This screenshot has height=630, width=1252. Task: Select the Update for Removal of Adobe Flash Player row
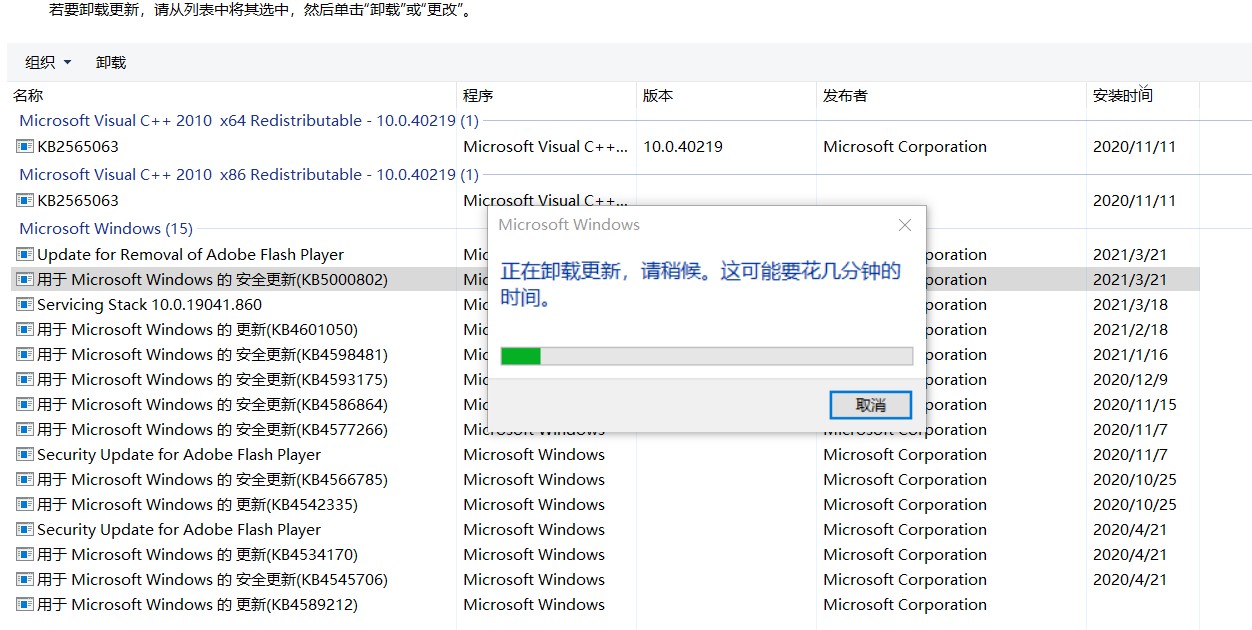pyautogui.click(x=605, y=254)
